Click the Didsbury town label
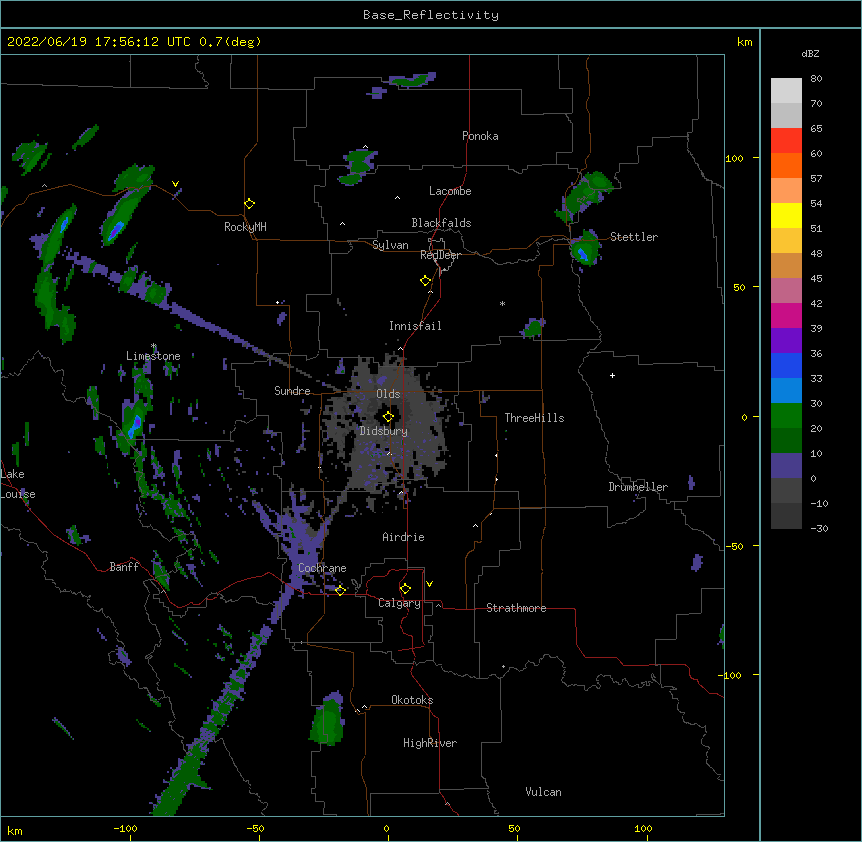This screenshot has height=842, width=862. click(384, 431)
